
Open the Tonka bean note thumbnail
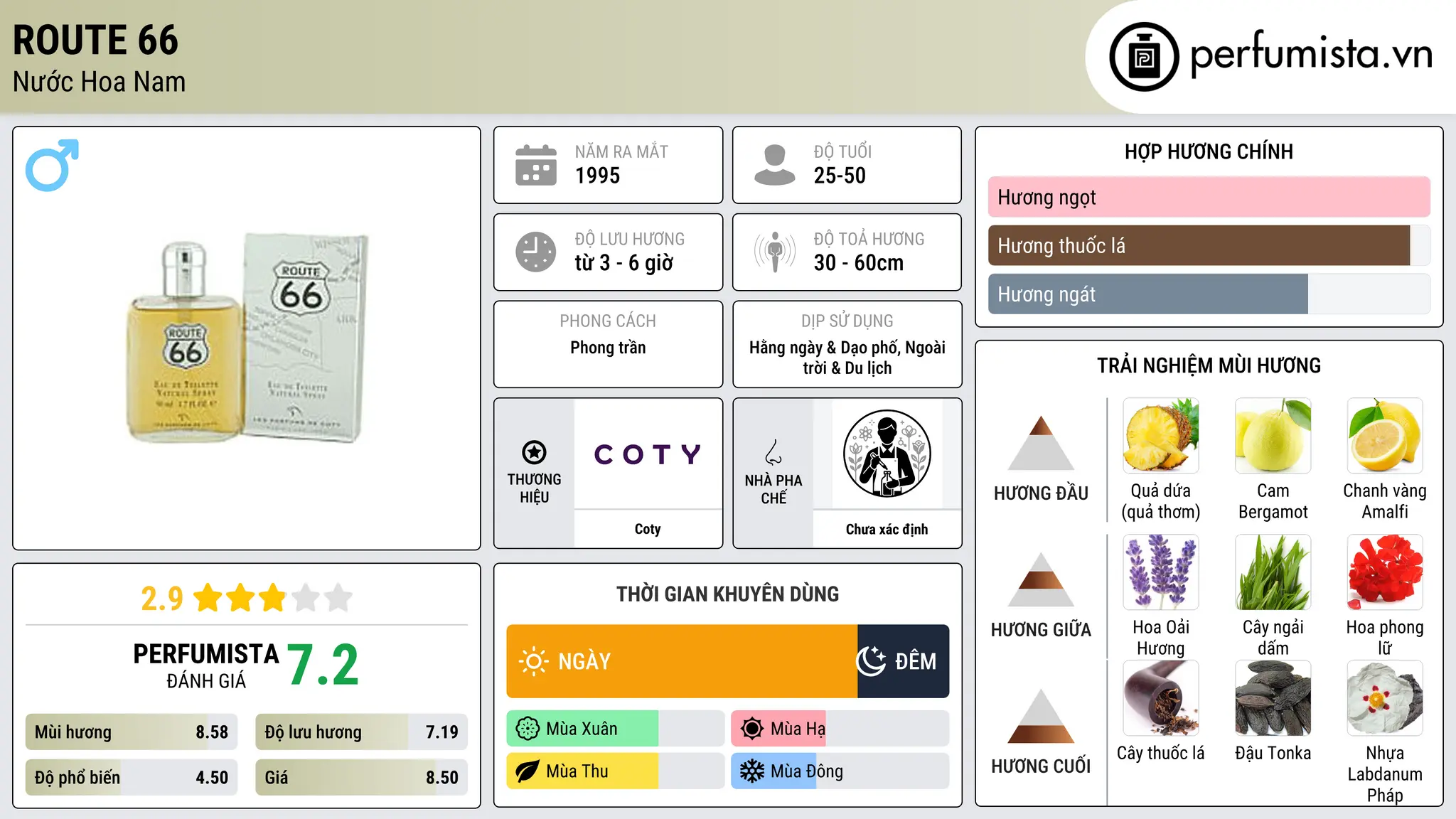pos(1273,698)
